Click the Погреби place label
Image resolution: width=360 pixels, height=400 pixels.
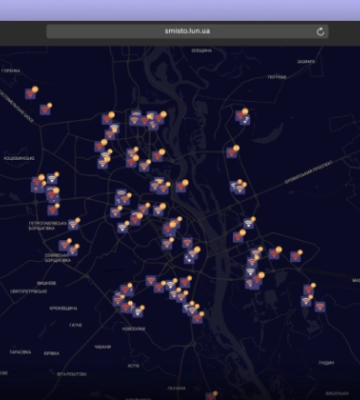(x=277, y=77)
